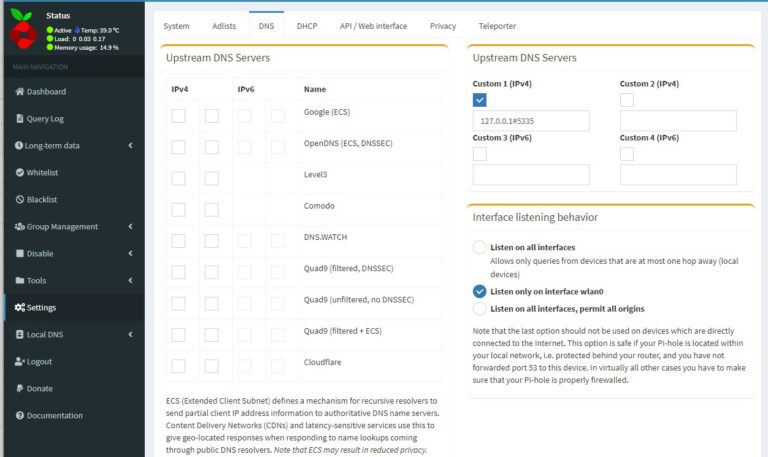Select Listen on all interfaces radio
The image size is (768, 457).
480,247
